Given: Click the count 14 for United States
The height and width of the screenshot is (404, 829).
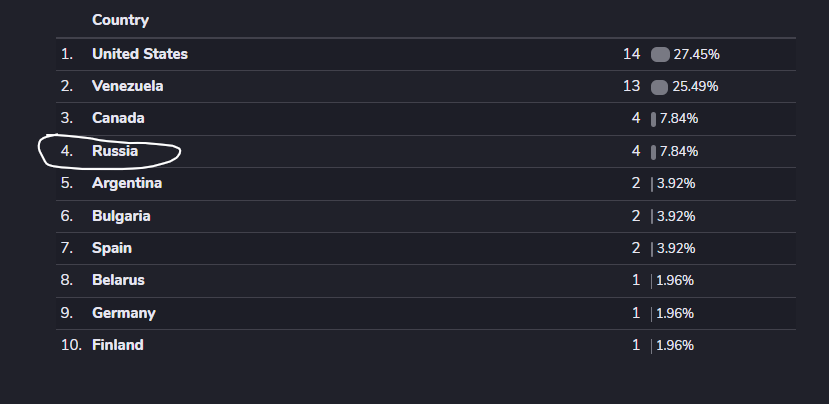Looking at the screenshot, I should [630, 54].
